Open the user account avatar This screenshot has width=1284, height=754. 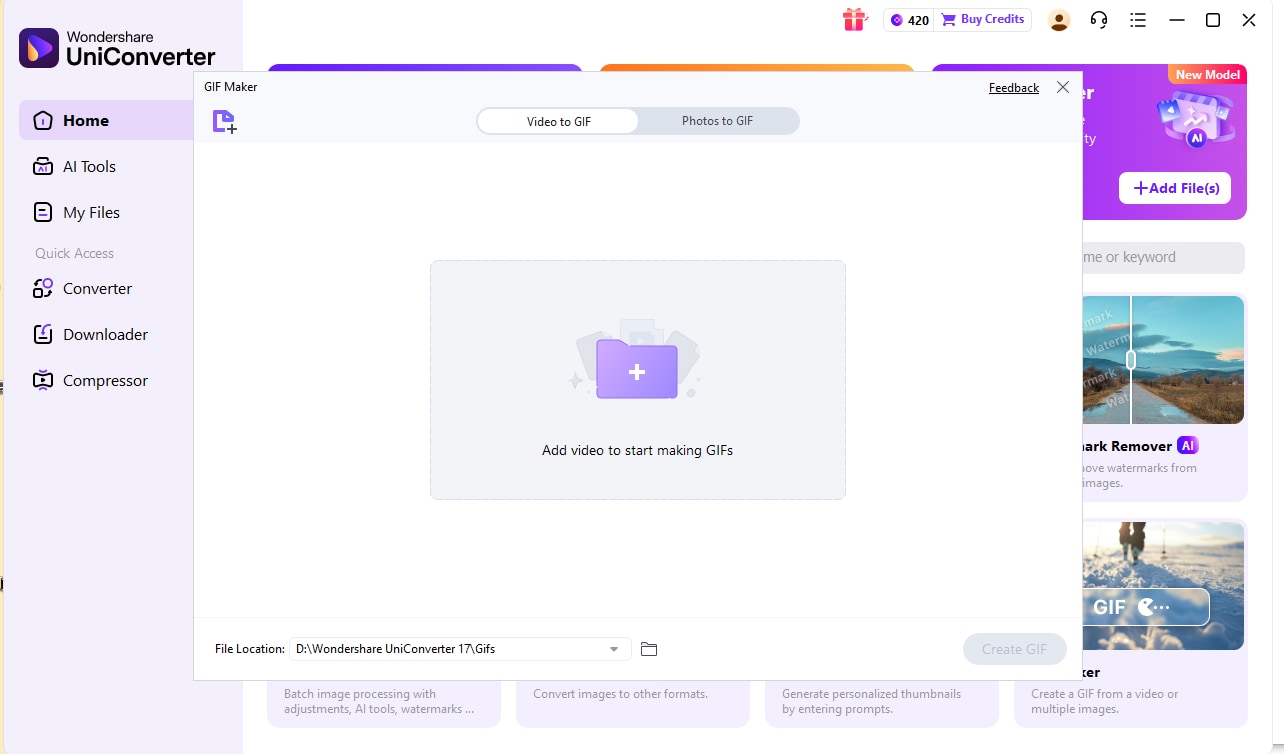click(1059, 20)
